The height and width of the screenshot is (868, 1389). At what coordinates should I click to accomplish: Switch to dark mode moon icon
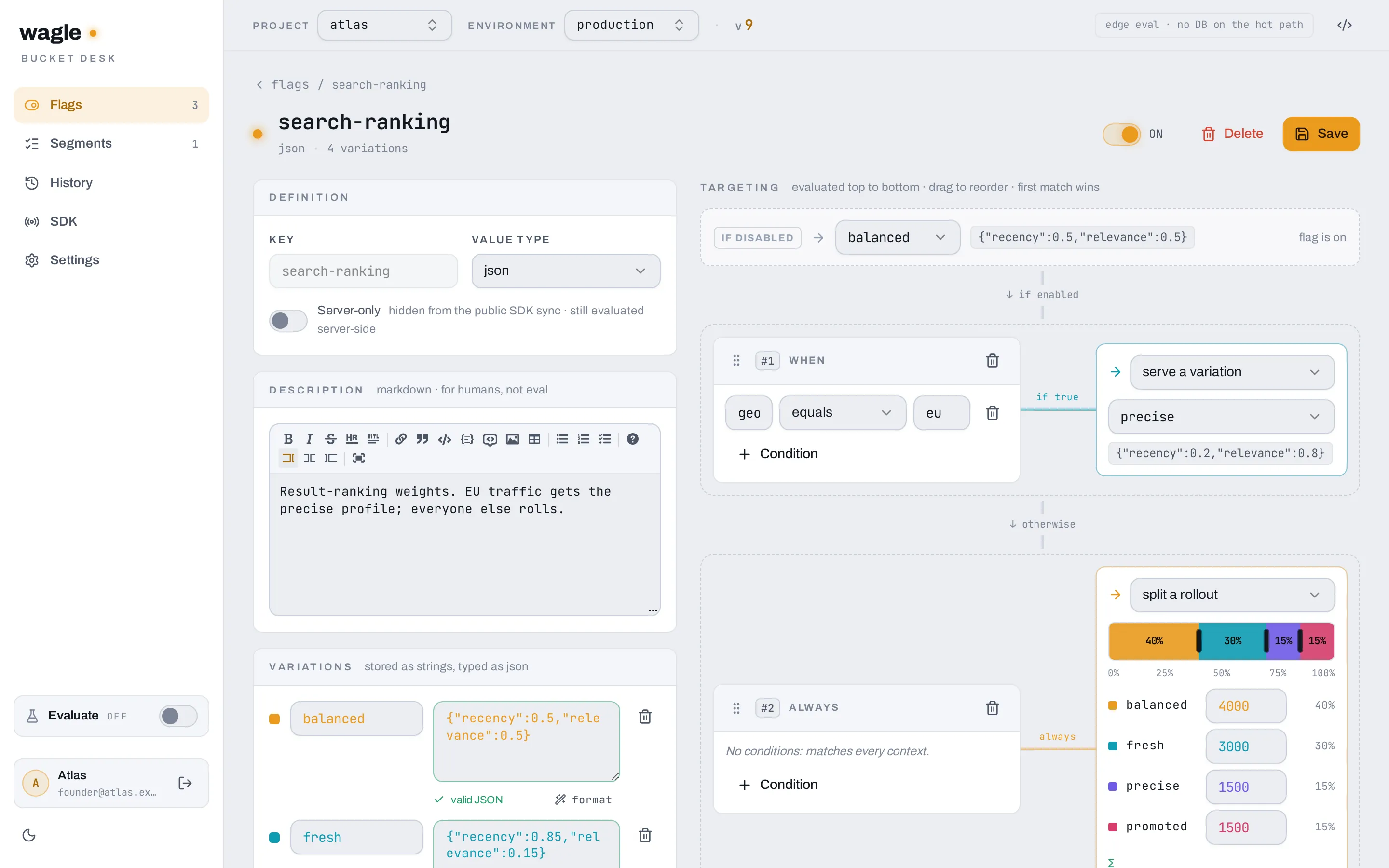click(x=29, y=835)
